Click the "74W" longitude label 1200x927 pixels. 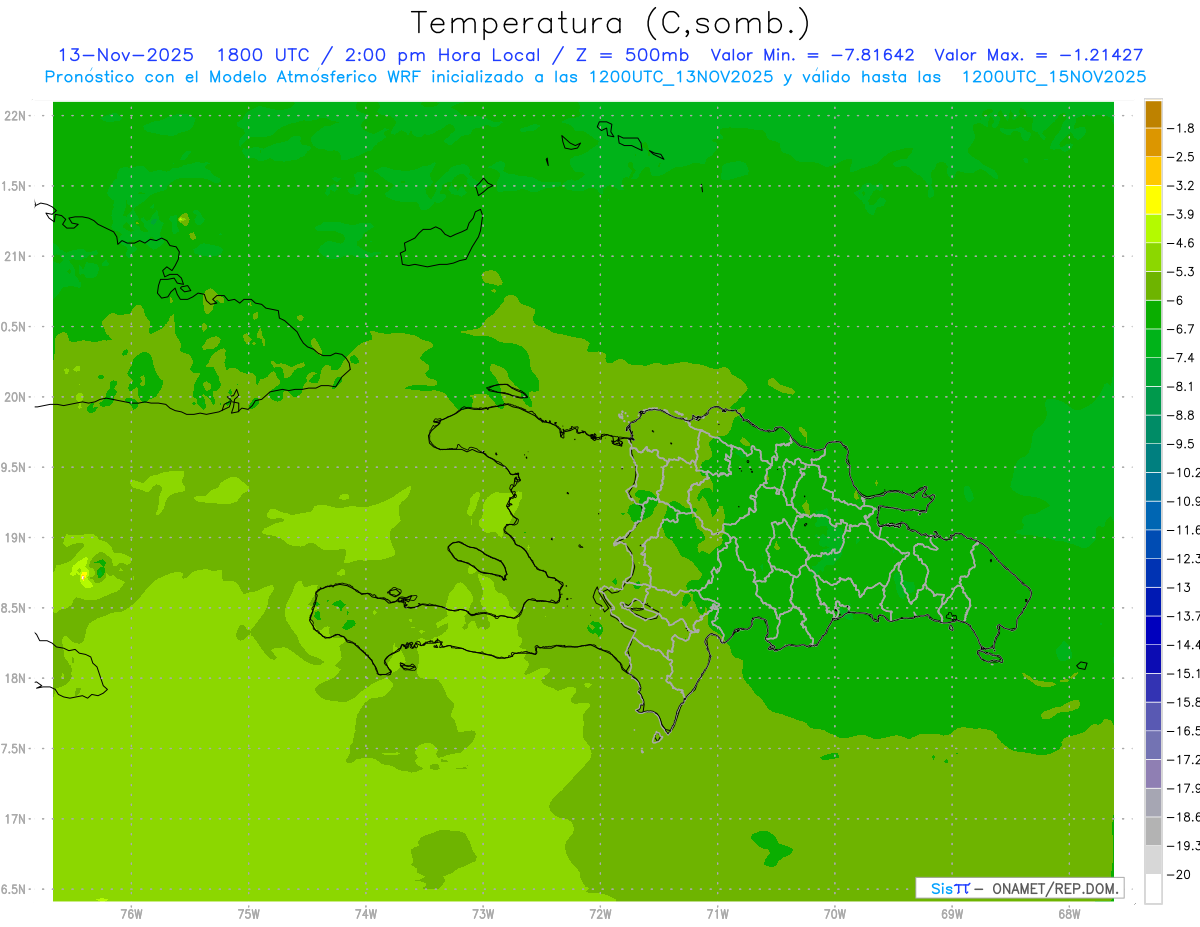click(x=366, y=913)
